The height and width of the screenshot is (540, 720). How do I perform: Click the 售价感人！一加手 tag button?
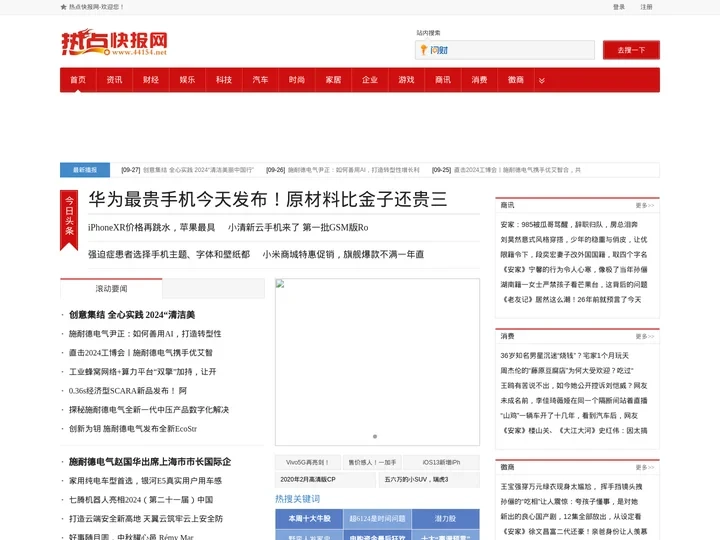(372, 462)
